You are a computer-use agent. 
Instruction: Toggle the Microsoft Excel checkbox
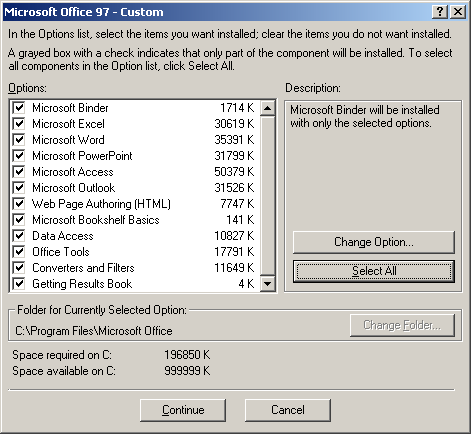pos(19,124)
